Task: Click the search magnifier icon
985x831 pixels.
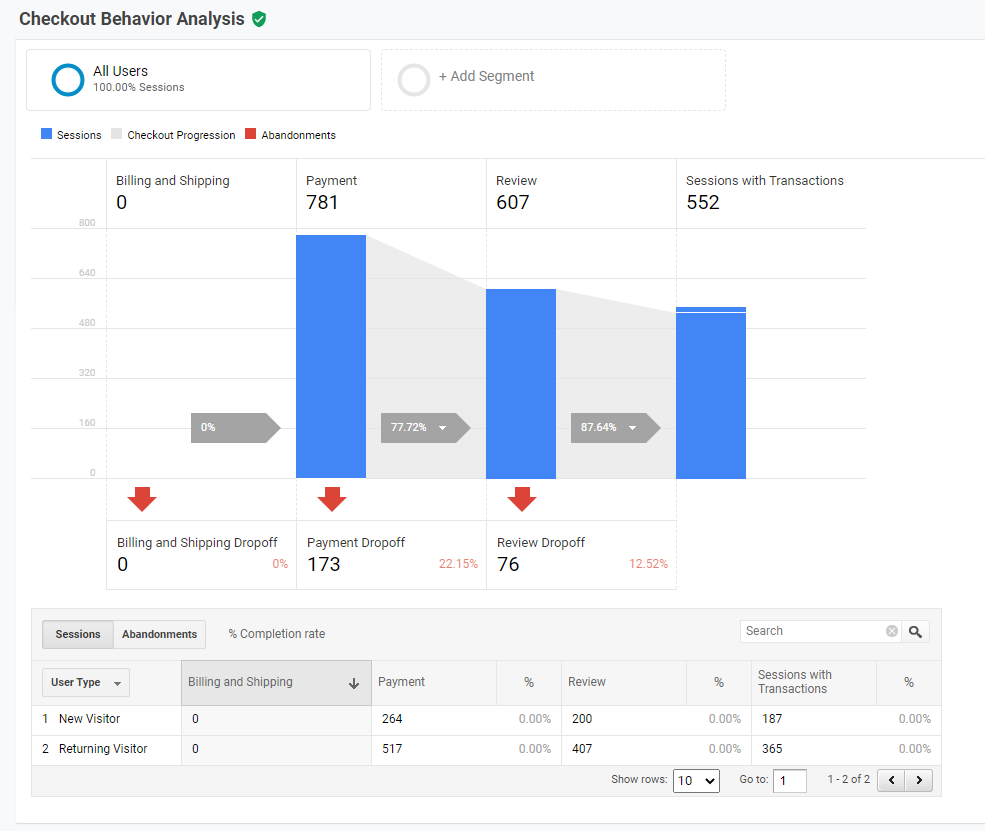Action: click(x=915, y=631)
